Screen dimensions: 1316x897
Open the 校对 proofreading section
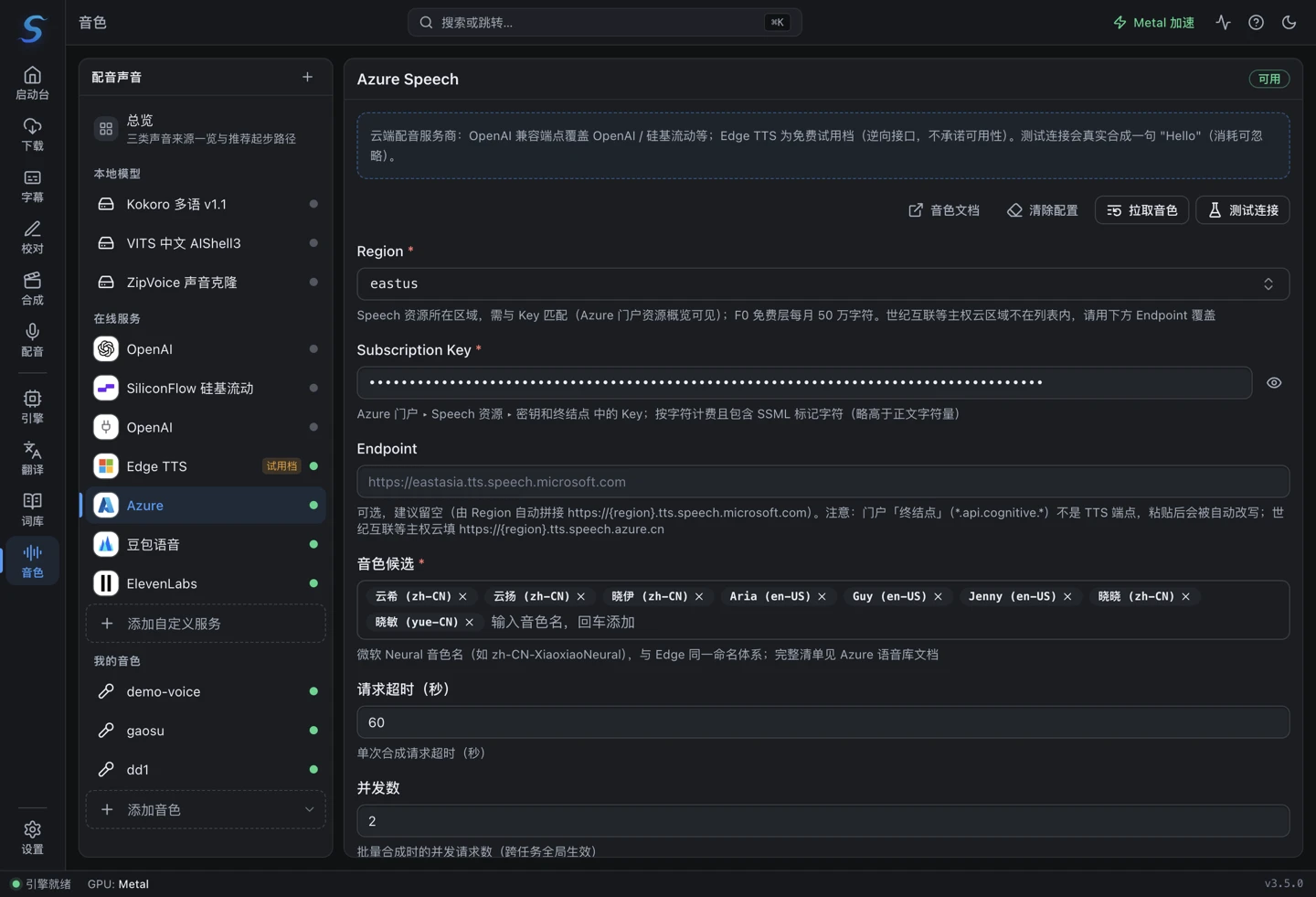[x=32, y=237]
